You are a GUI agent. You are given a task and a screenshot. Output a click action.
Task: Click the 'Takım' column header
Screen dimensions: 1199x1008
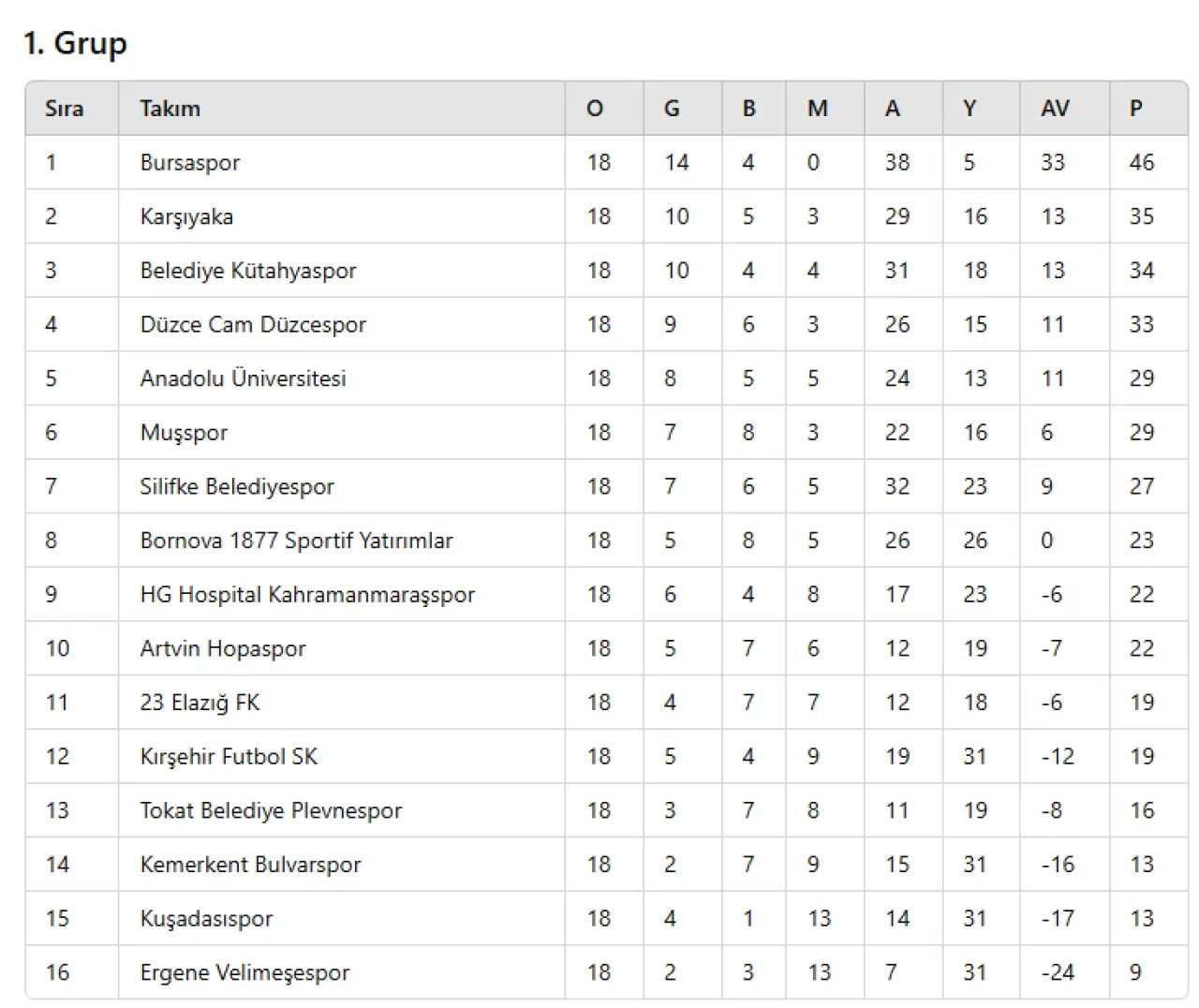(170, 109)
